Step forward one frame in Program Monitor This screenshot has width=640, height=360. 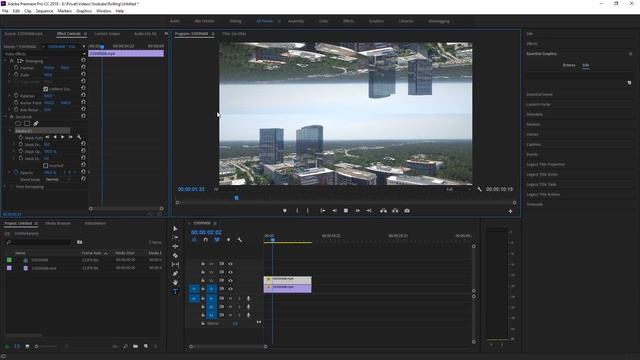[358, 211]
